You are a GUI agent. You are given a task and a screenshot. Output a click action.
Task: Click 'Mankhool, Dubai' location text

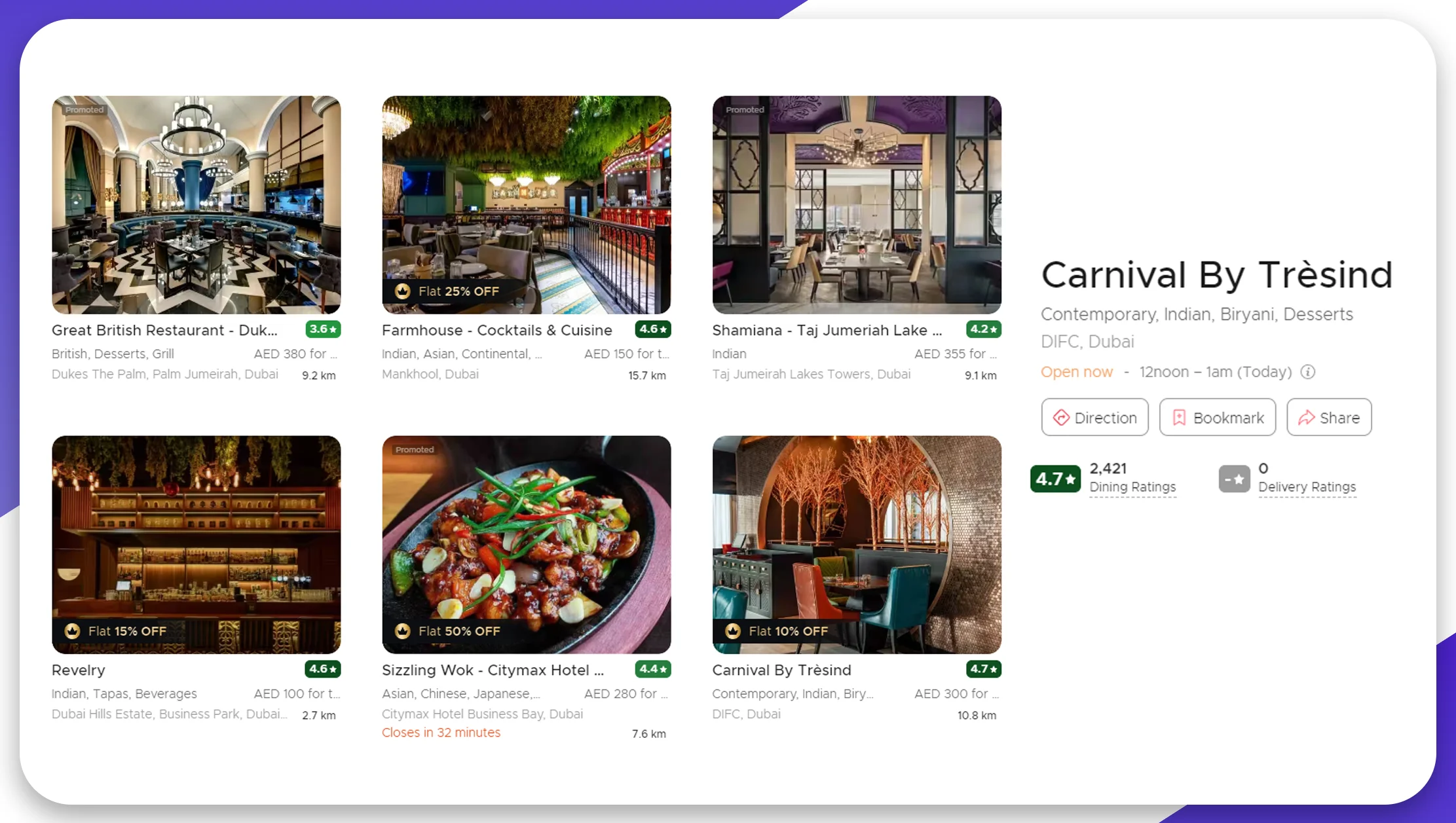tap(430, 374)
